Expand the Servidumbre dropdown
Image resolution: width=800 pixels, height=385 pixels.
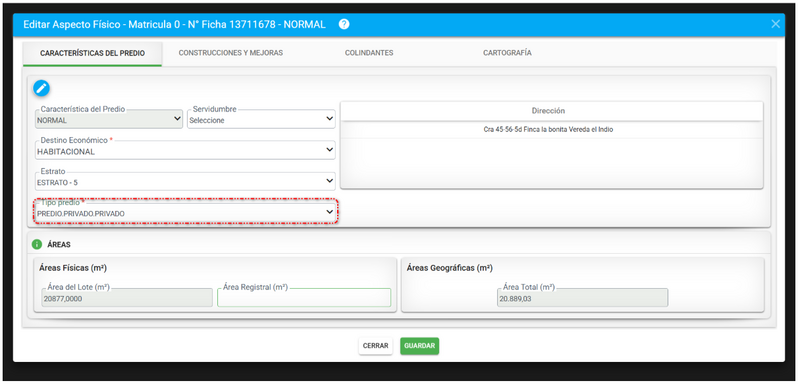[261, 119]
